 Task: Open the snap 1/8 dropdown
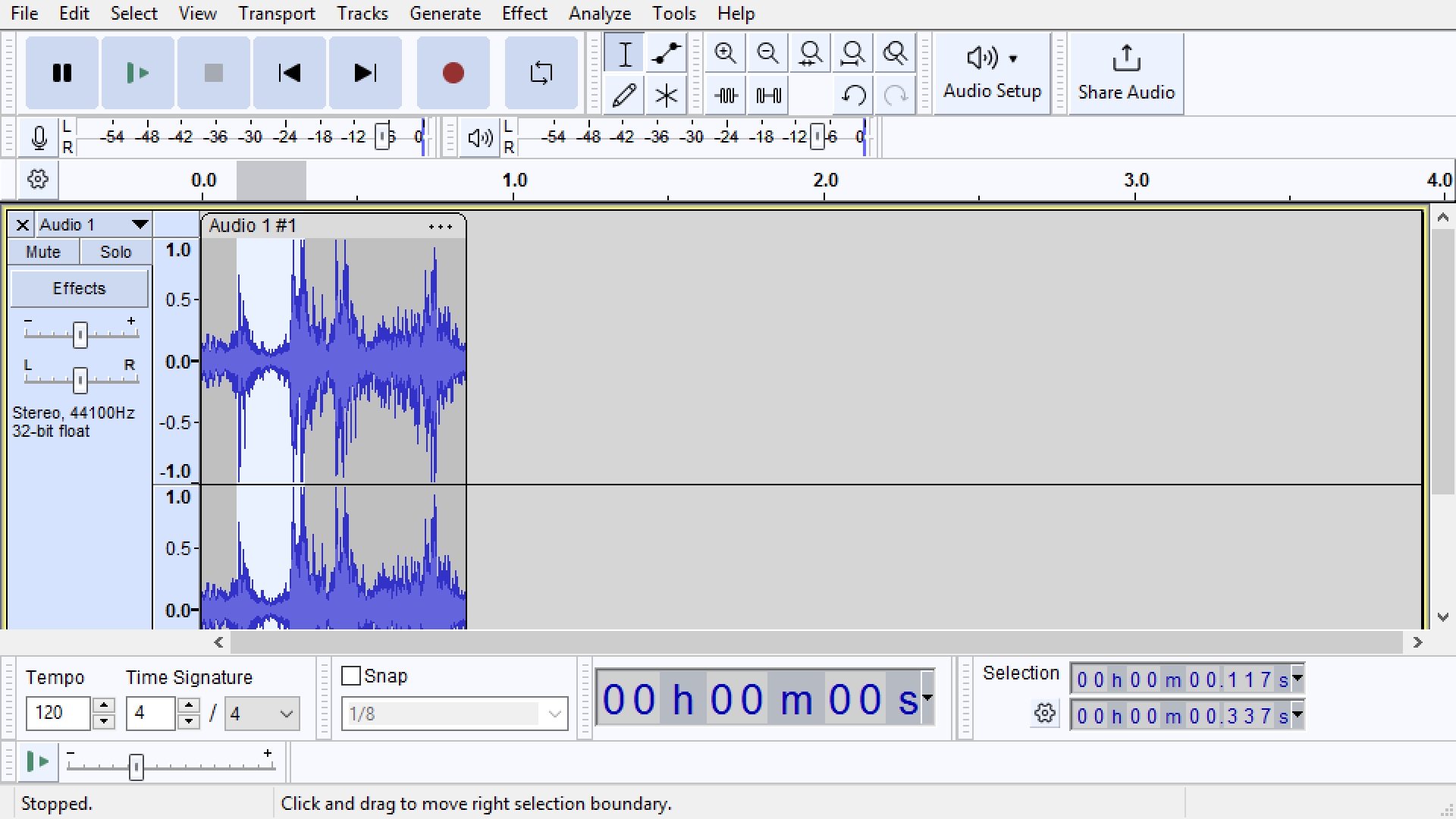[454, 714]
